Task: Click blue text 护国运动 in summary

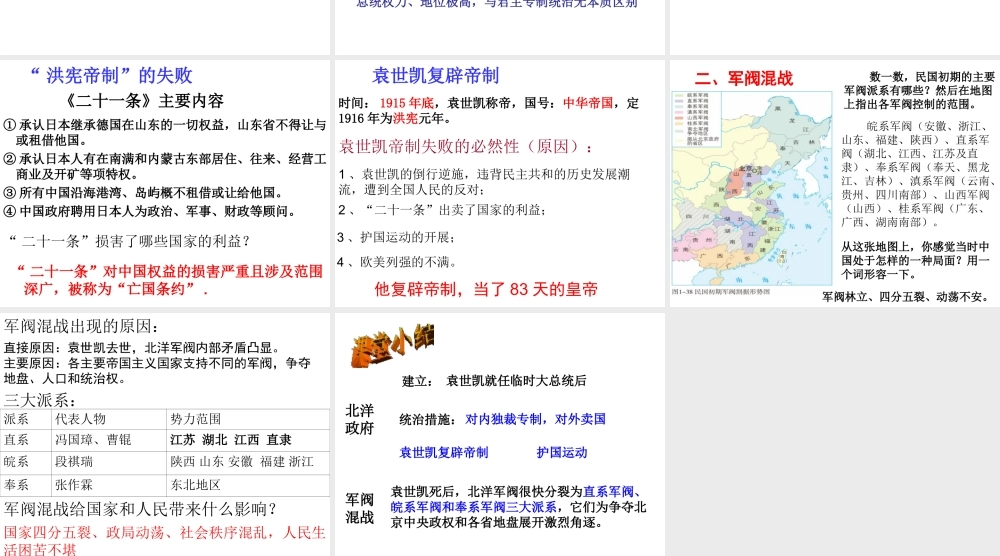Action: coord(561,453)
